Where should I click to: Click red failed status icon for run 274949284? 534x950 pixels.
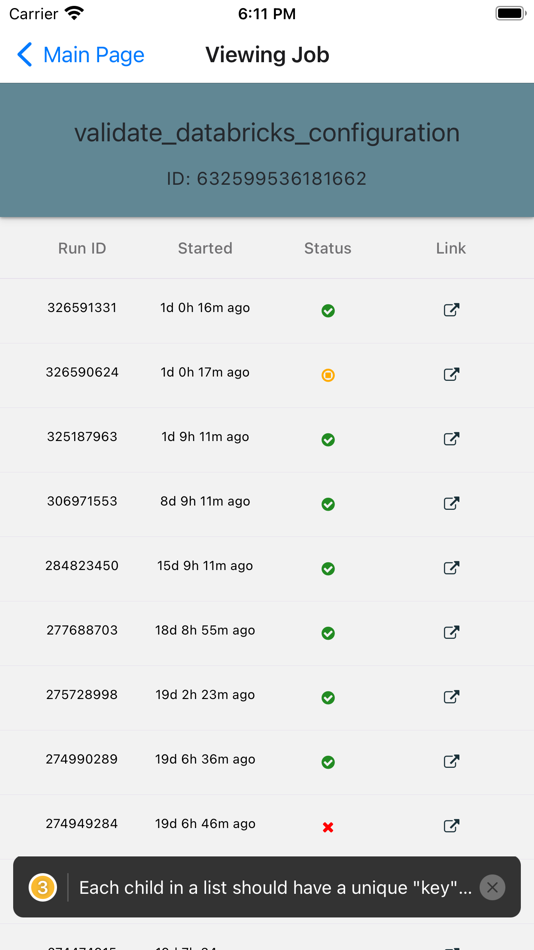coord(328,827)
